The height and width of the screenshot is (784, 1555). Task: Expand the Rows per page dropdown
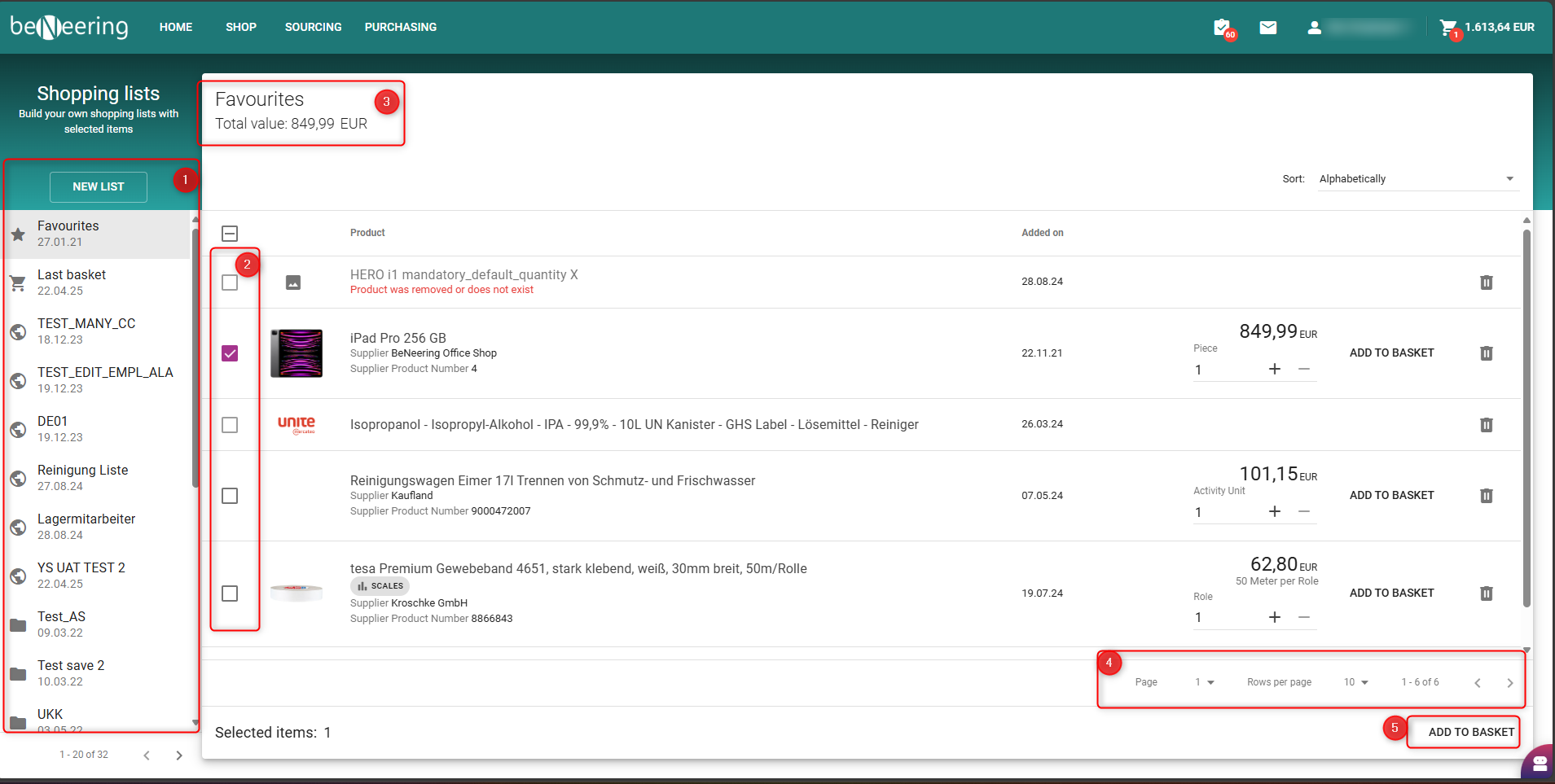(x=1356, y=682)
